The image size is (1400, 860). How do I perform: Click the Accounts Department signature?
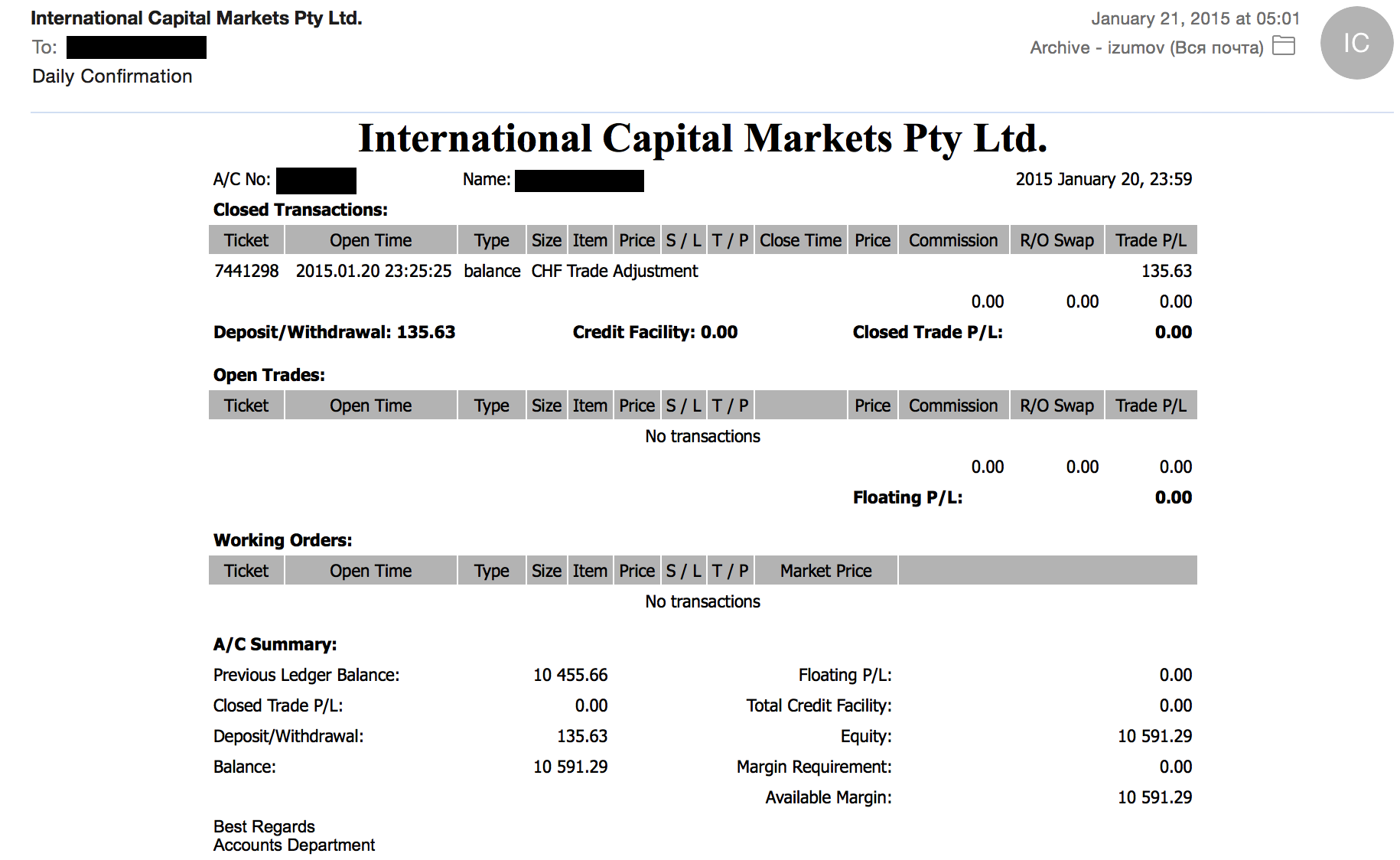pyautogui.click(x=294, y=845)
